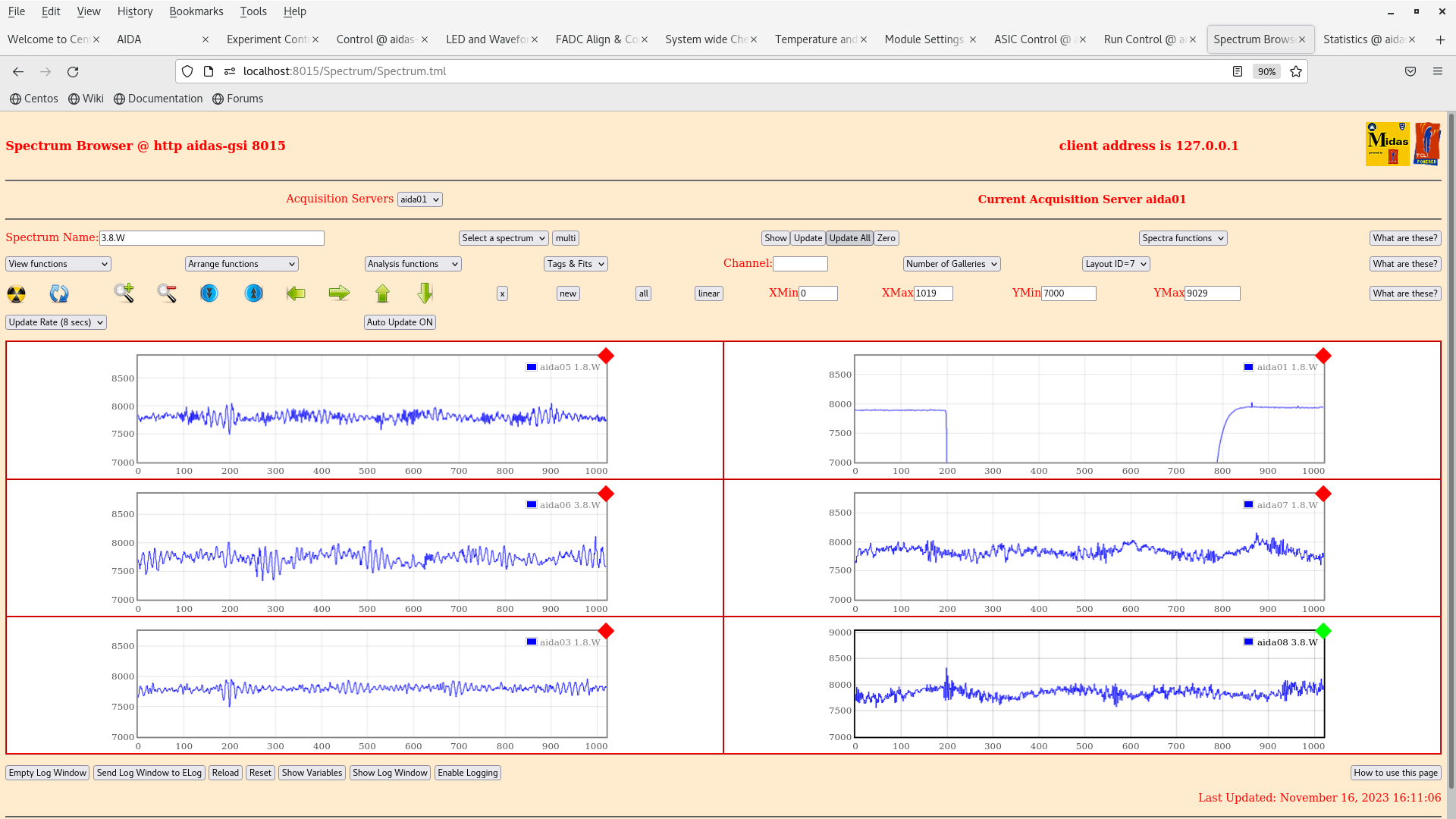
Task: Click the zoom out magnifier icon
Action: (167, 293)
